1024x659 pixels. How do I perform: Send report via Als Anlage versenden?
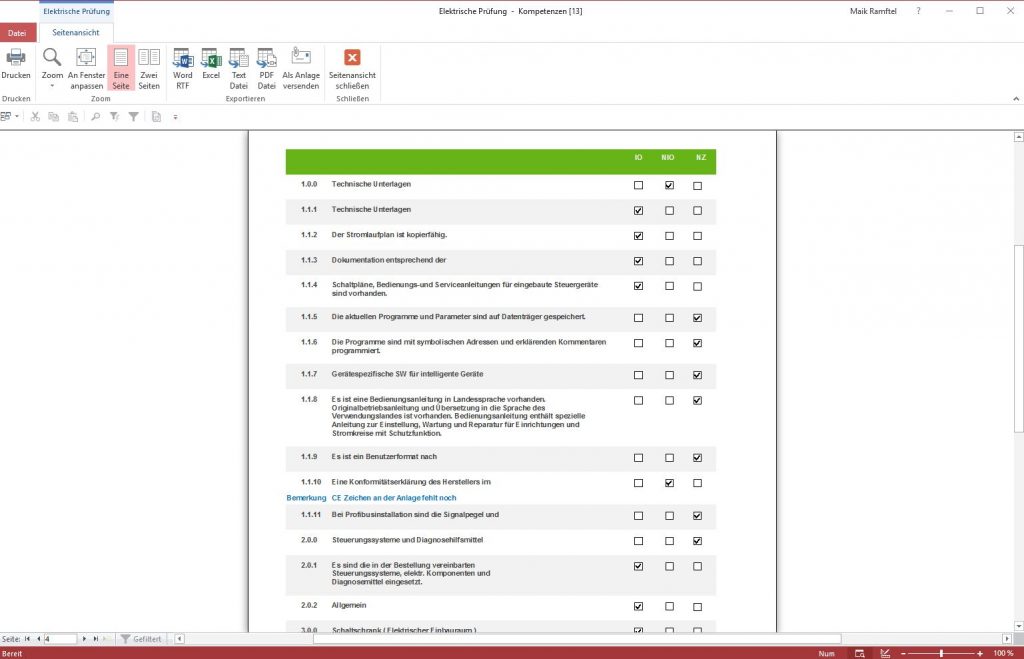301,68
